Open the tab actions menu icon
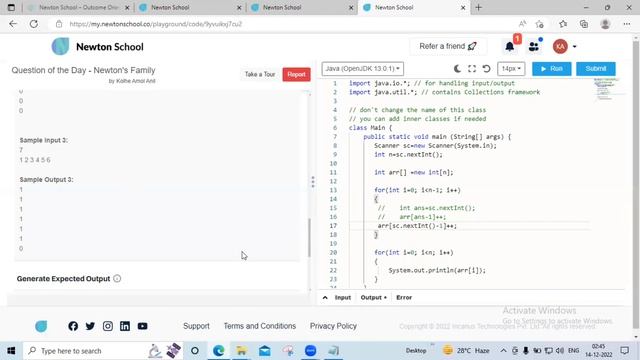 pyautogui.click(x=11, y=7)
